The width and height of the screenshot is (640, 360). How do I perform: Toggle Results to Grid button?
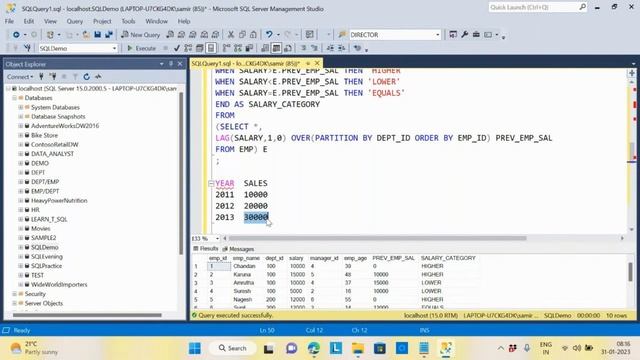[276, 48]
